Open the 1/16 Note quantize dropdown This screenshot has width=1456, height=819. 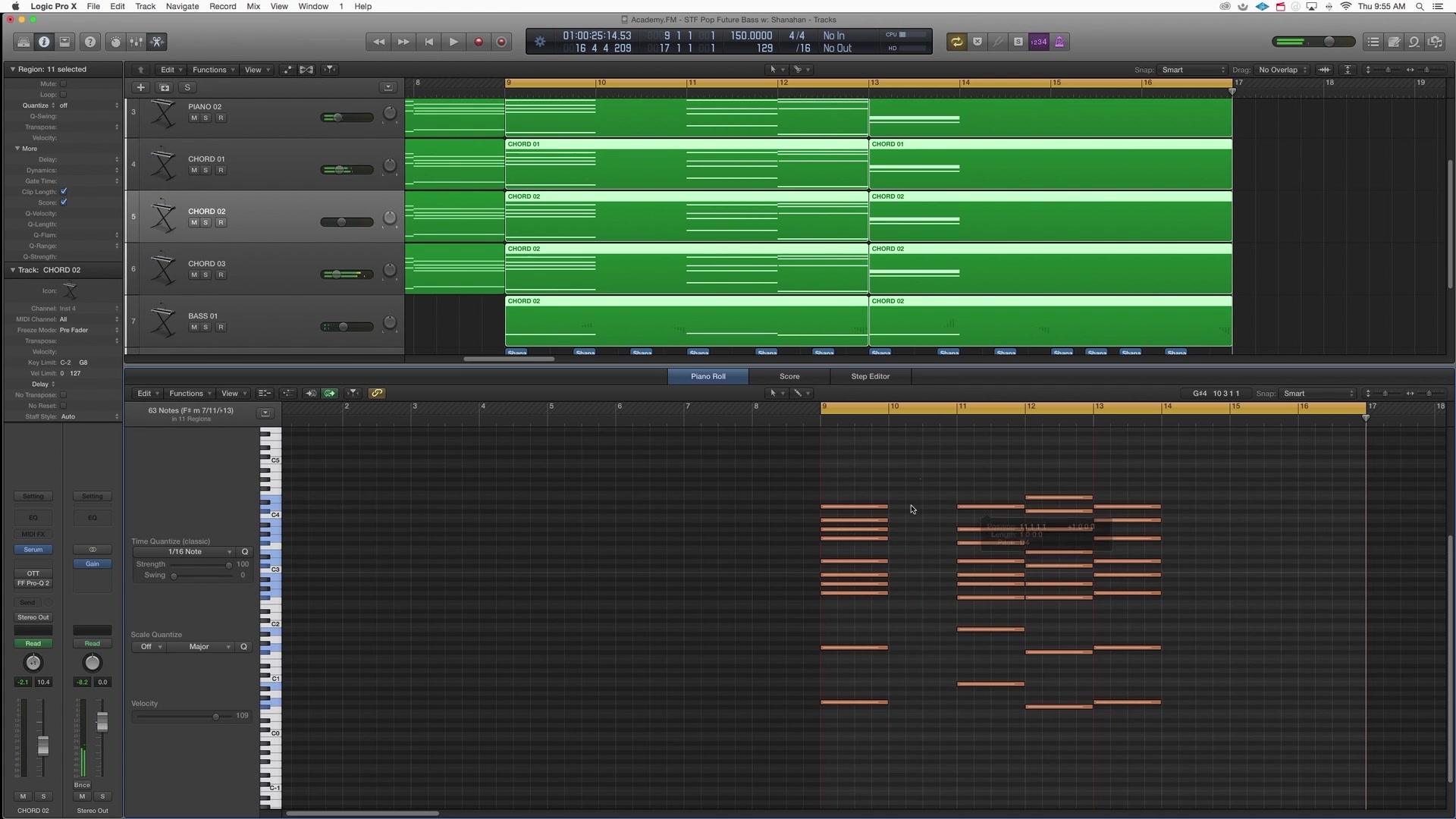(184, 552)
